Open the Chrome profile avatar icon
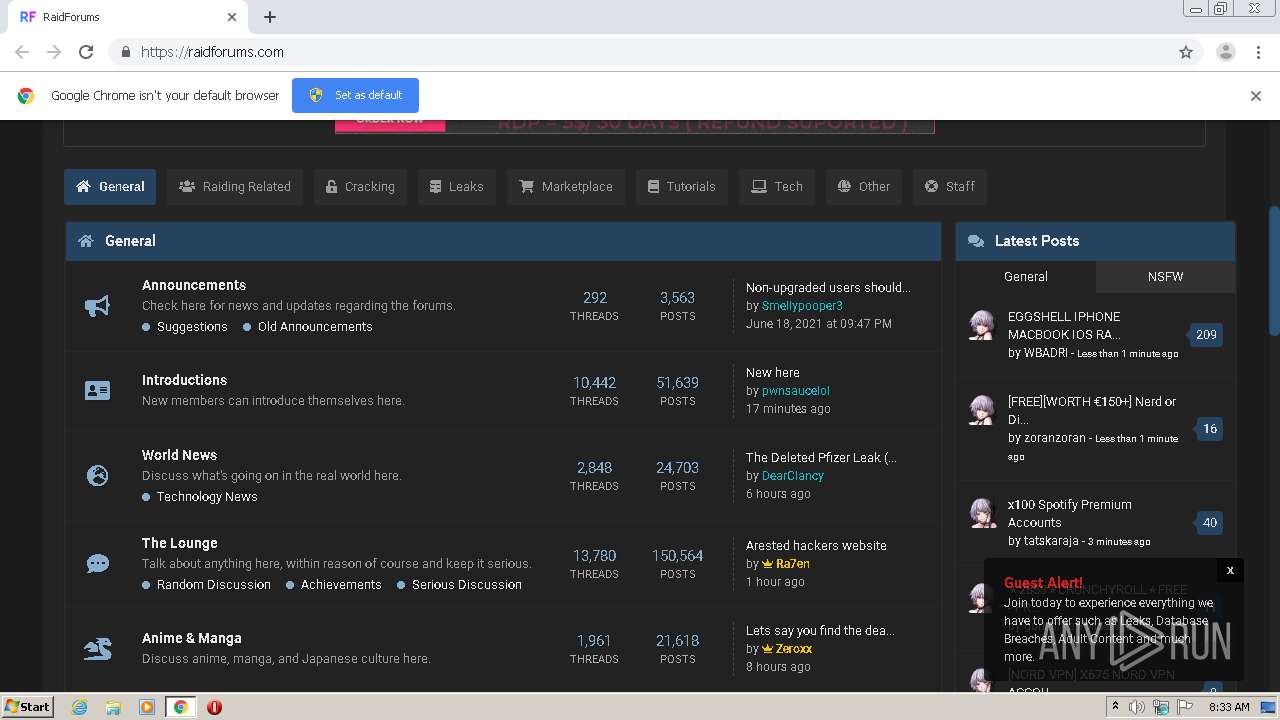This screenshot has width=1280, height=720. tap(1225, 52)
